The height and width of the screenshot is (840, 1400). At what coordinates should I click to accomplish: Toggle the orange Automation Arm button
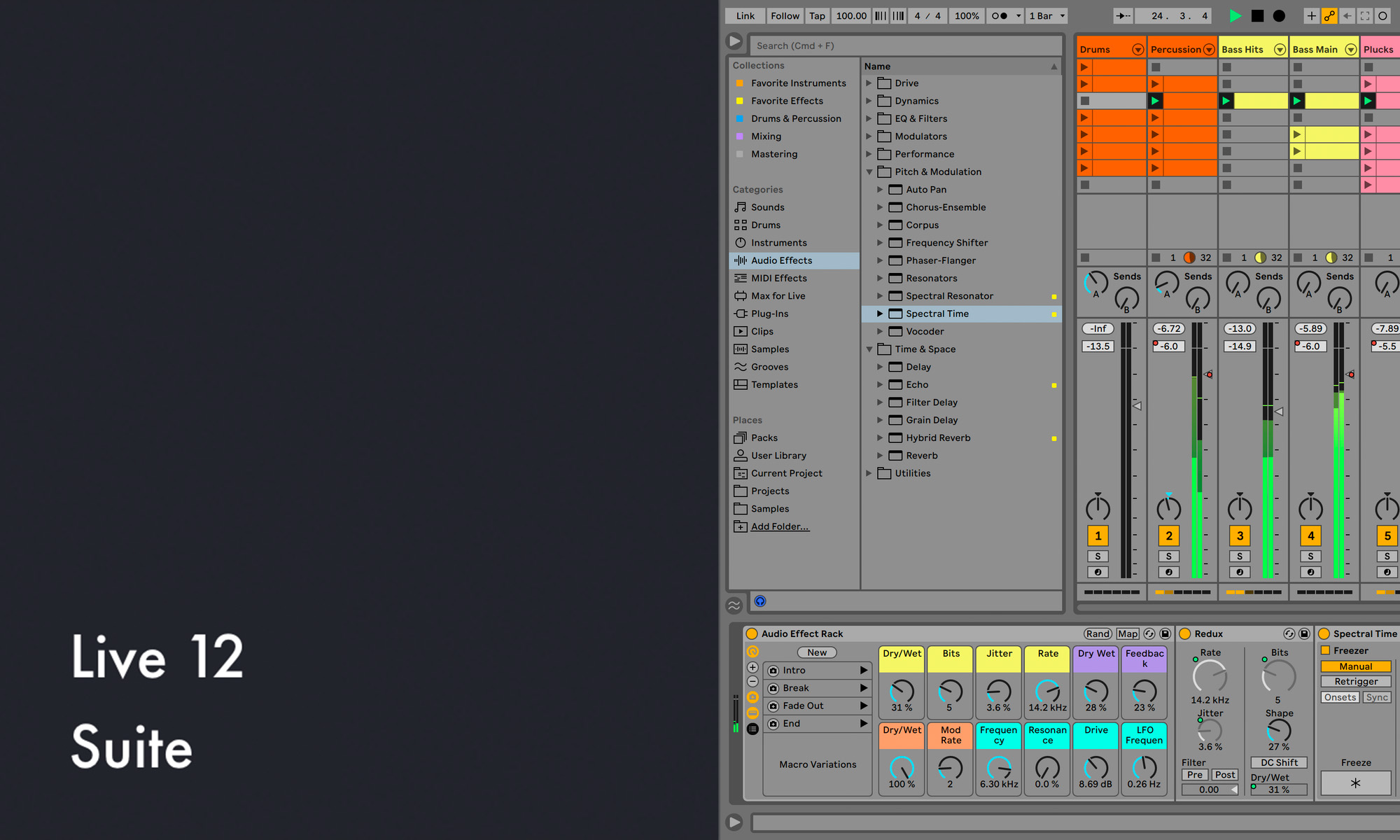tap(1329, 15)
